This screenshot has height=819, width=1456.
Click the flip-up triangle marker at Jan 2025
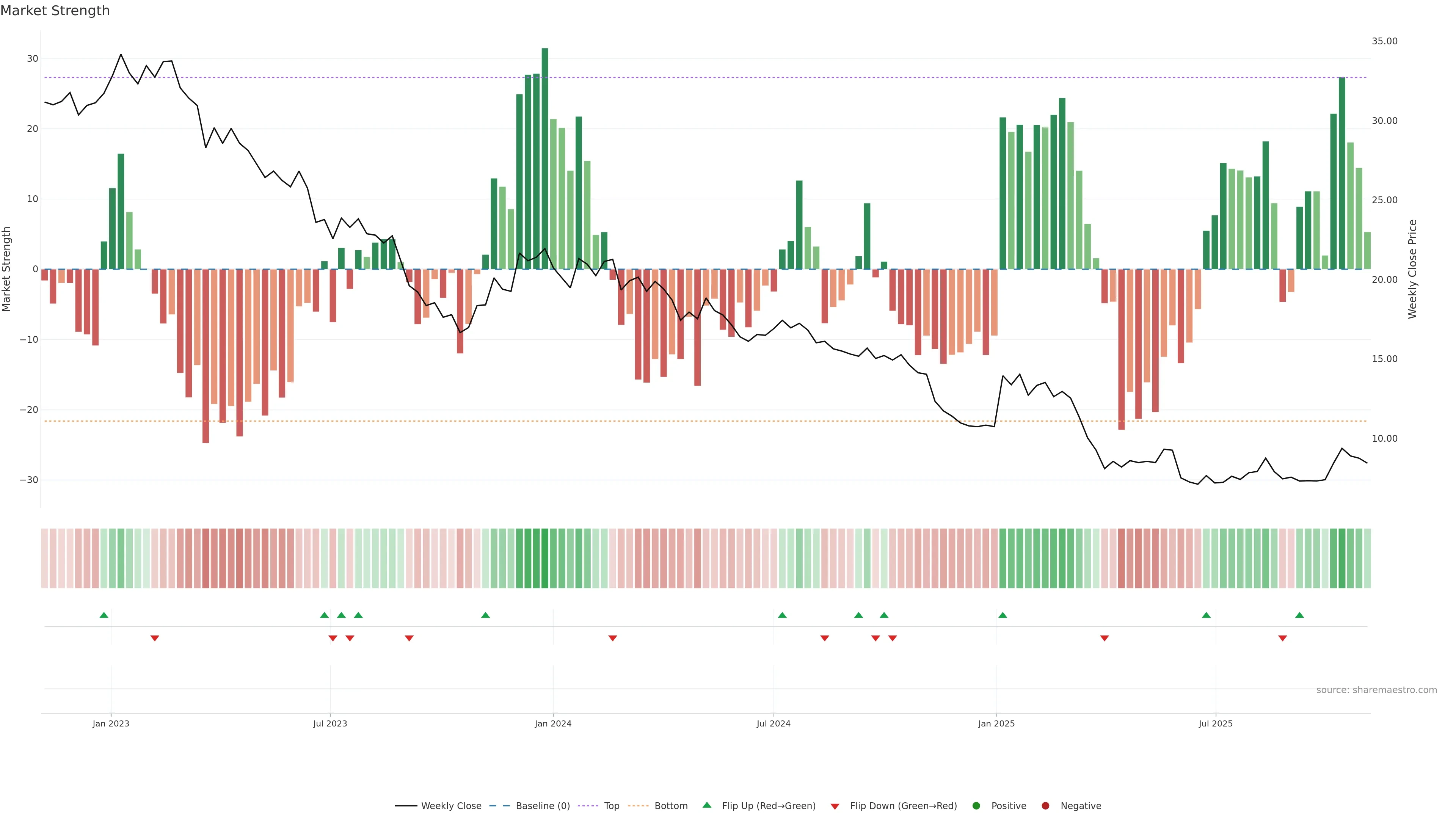pyautogui.click(x=1003, y=615)
